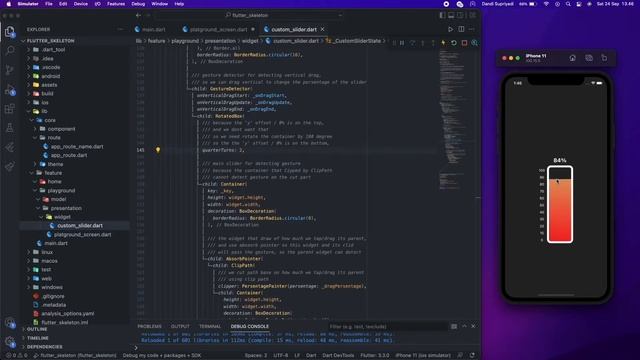This screenshot has height=360, width=640.
Task: Expand the OUTLINE section
Action: click(x=37, y=329)
